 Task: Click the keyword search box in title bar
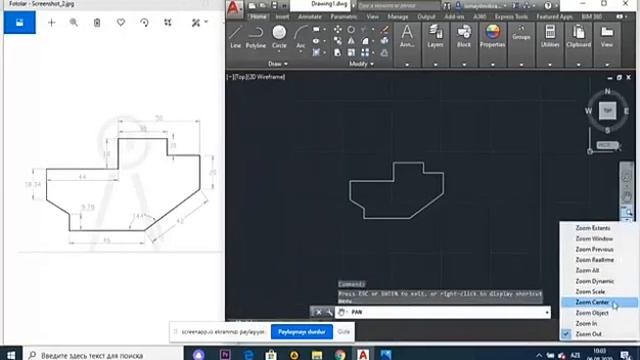398,6
